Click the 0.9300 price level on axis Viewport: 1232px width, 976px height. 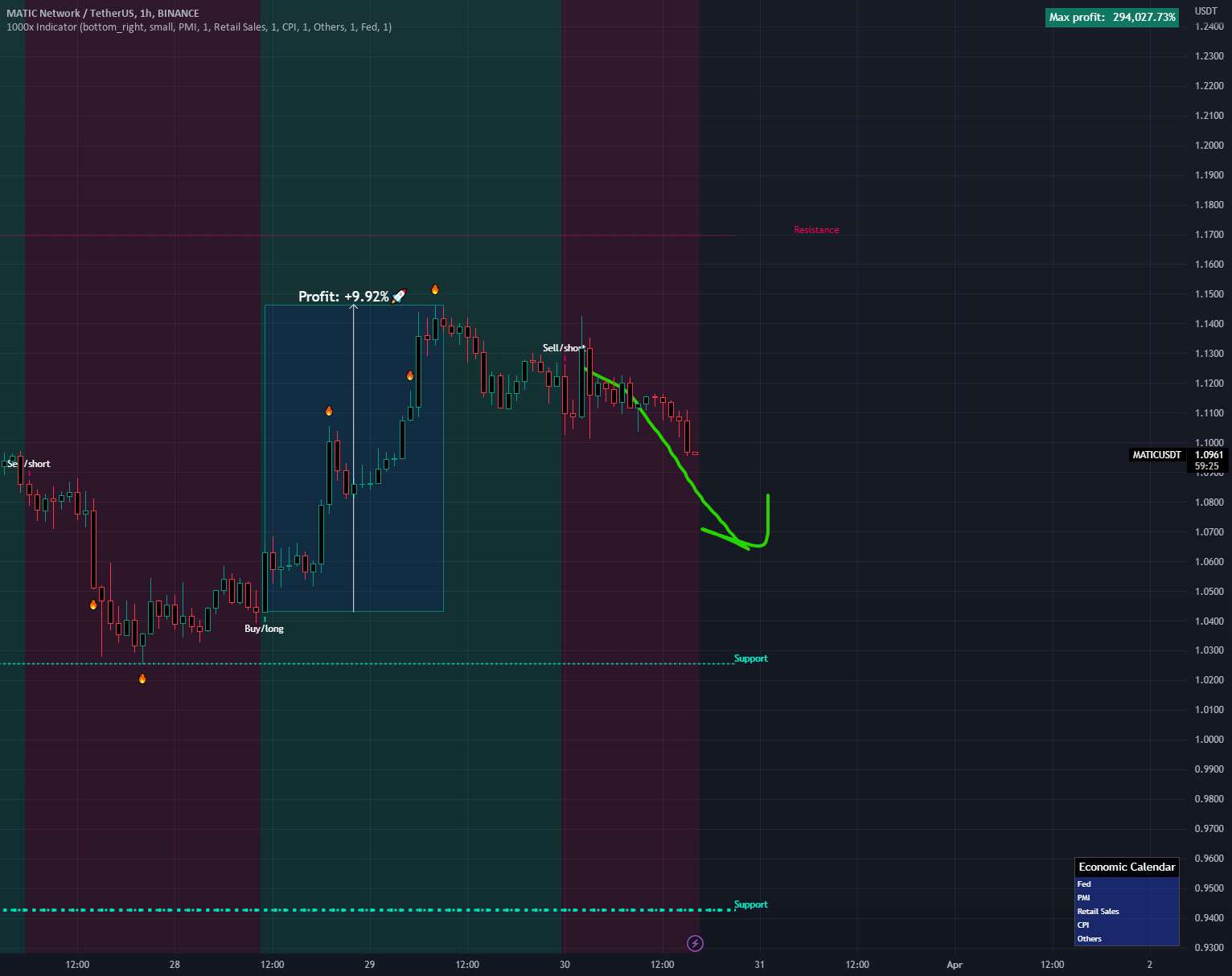1209,948
